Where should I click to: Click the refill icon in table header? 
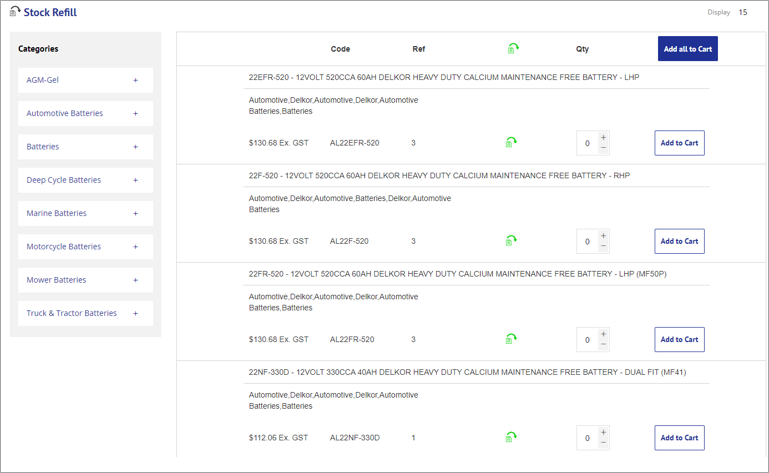[513, 48]
